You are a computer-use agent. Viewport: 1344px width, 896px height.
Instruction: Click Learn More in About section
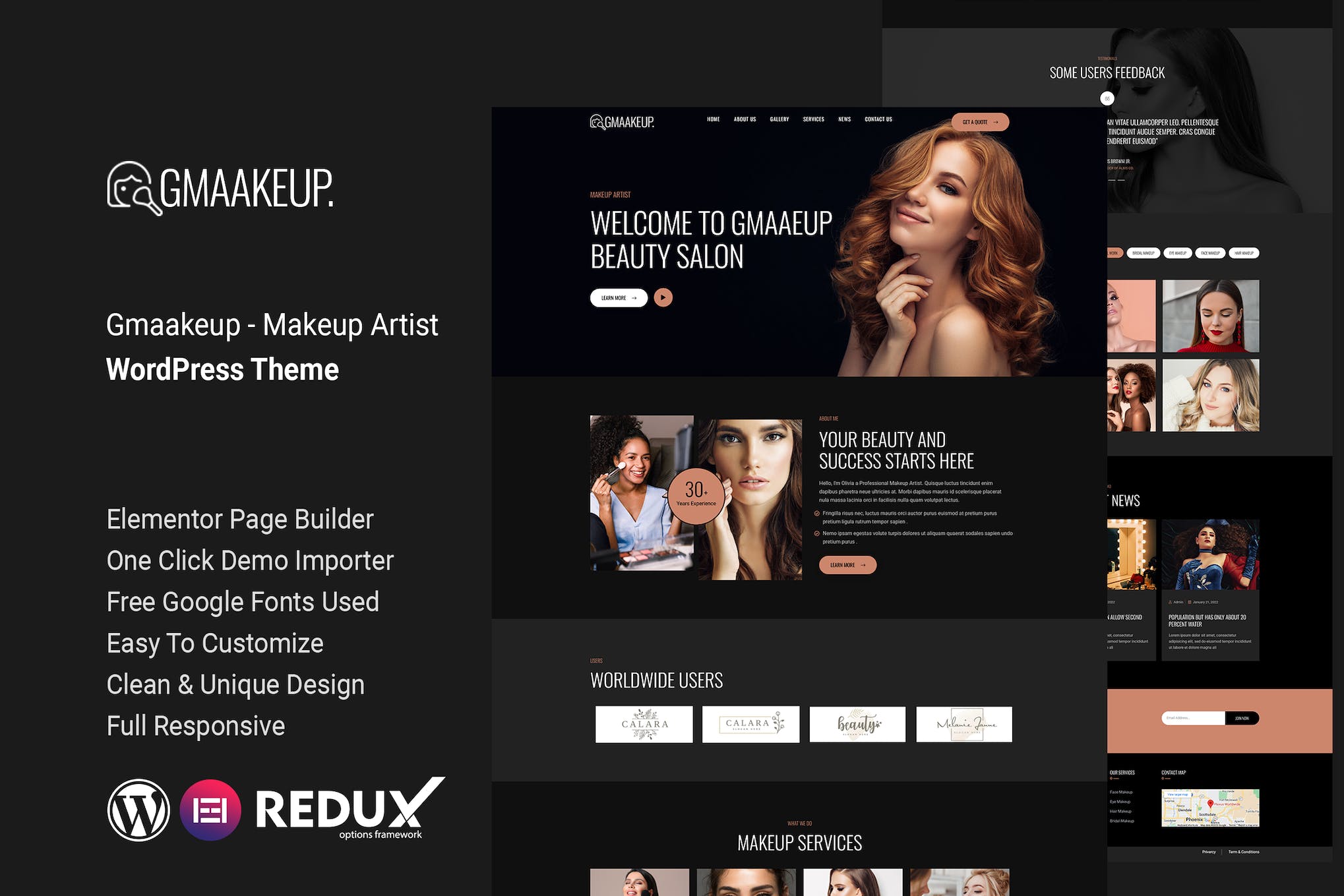point(847,565)
